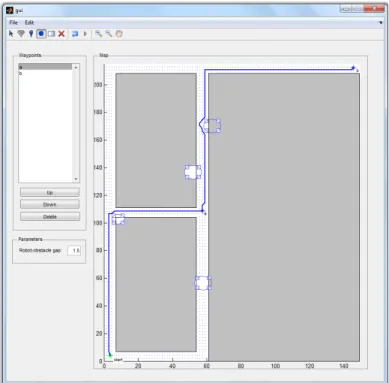The image size is (389, 383).
Task: Click the Down button
Action: pyautogui.click(x=50, y=204)
